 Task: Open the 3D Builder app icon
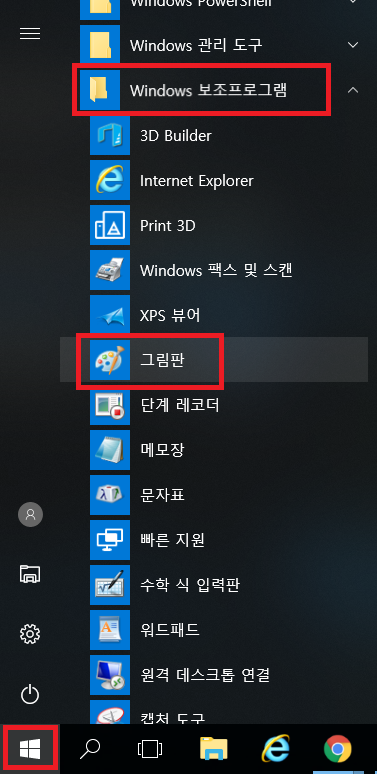pyautogui.click(x=110, y=135)
